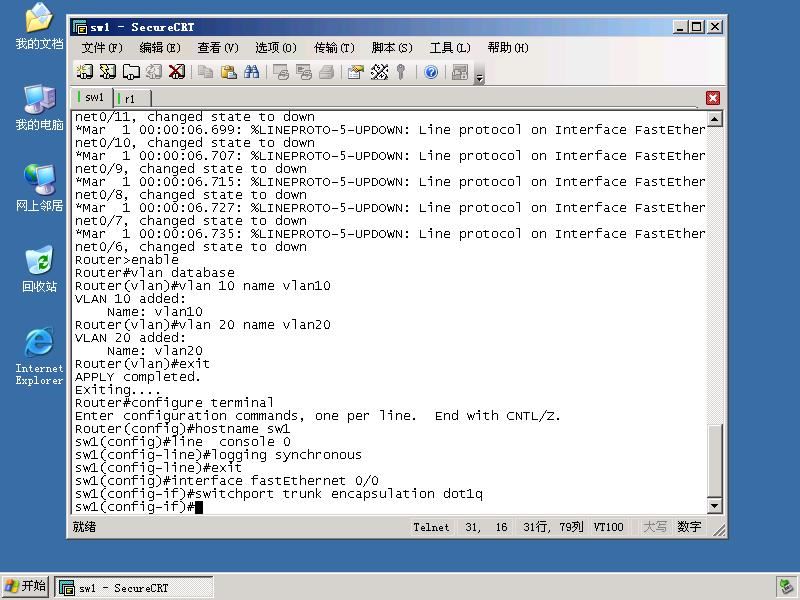Click the line 'Router(config)#hostname sw1'

click(x=182, y=429)
